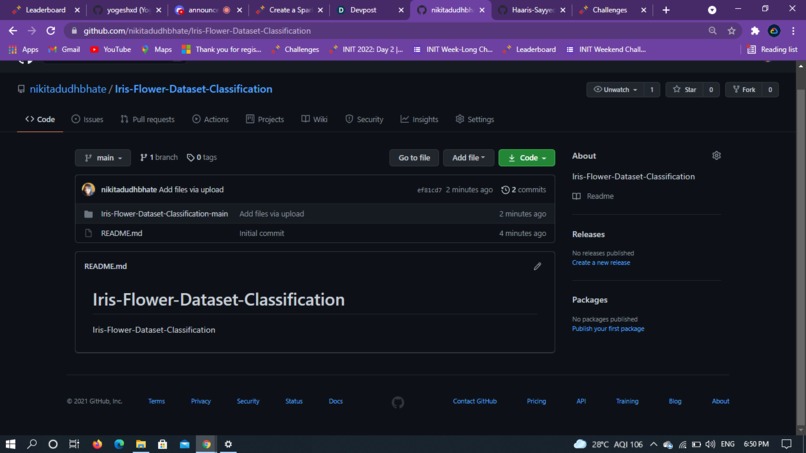Image resolution: width=806 pixels, height=453 pixels.
Task: Open Chrome extensions puzzle icon
Action: pos(755,31)
